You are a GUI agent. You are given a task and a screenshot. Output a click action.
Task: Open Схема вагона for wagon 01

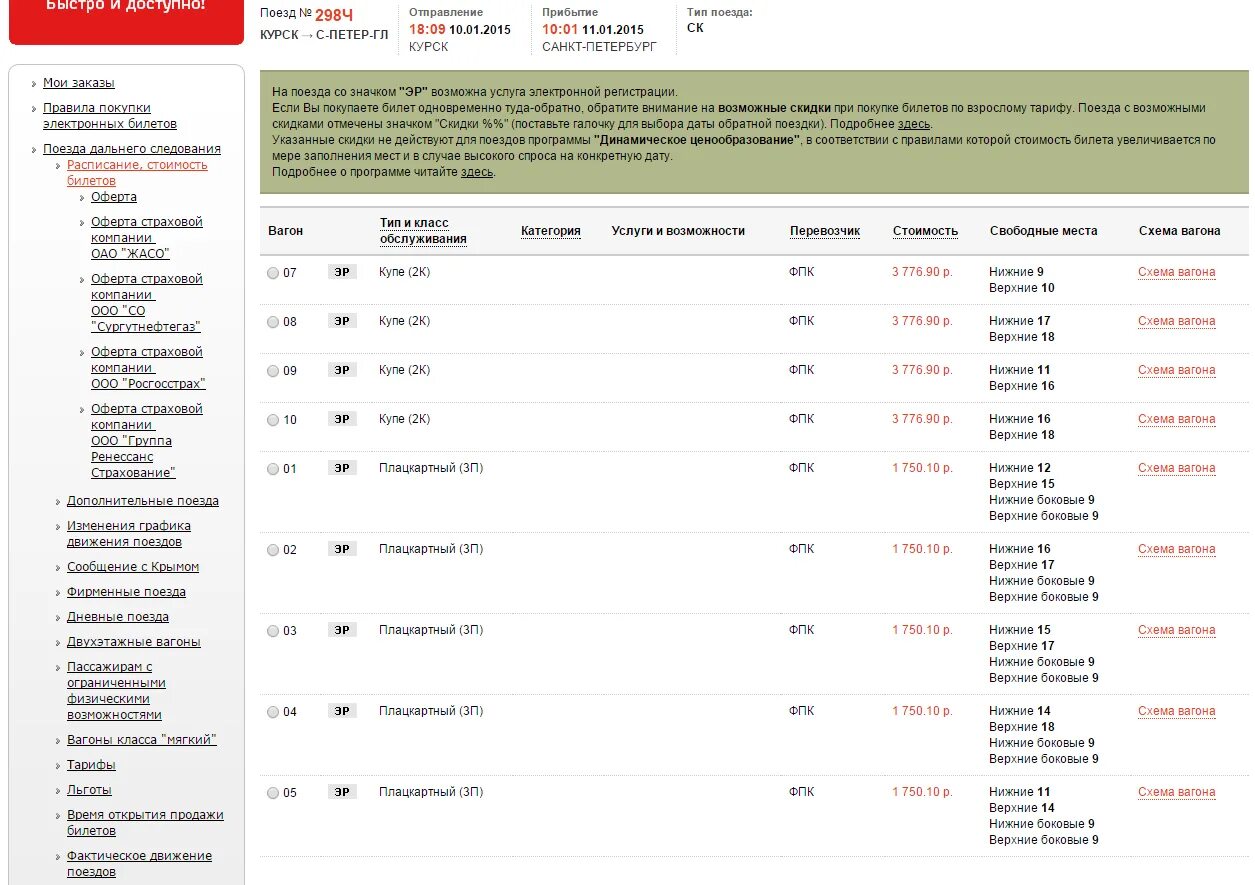tap(1177, 468)
